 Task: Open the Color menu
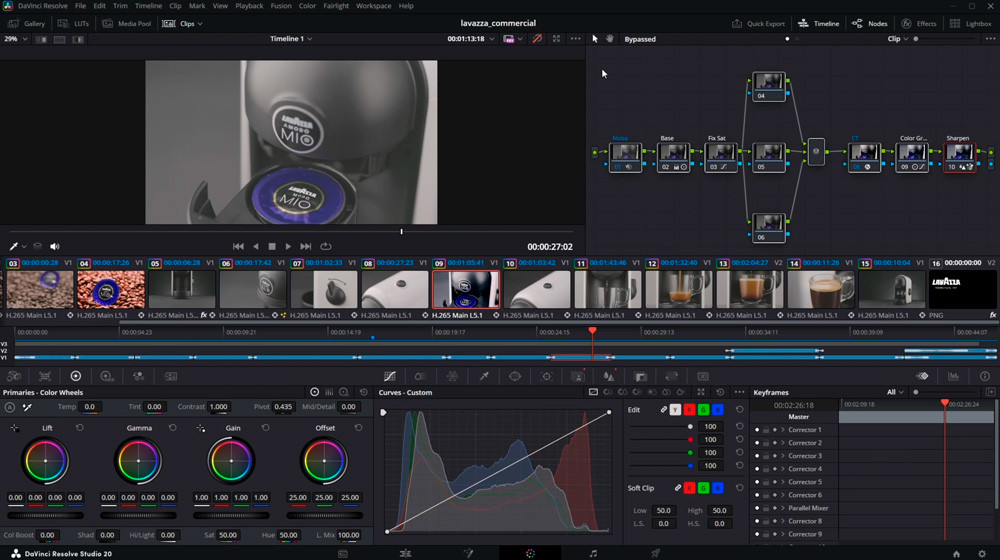click(x=307, y=6)
